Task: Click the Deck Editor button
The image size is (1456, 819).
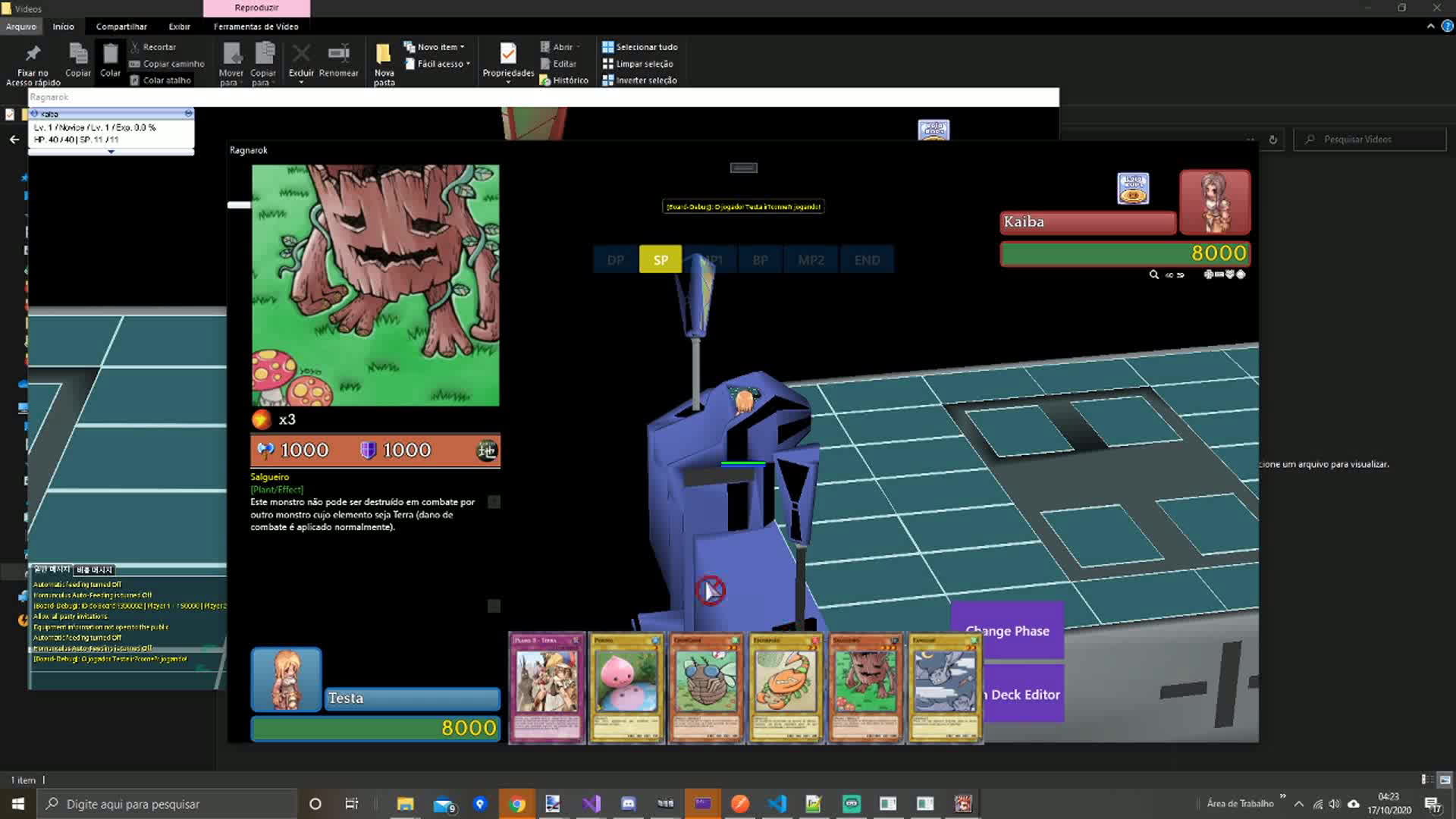Action: (1024, 695)
